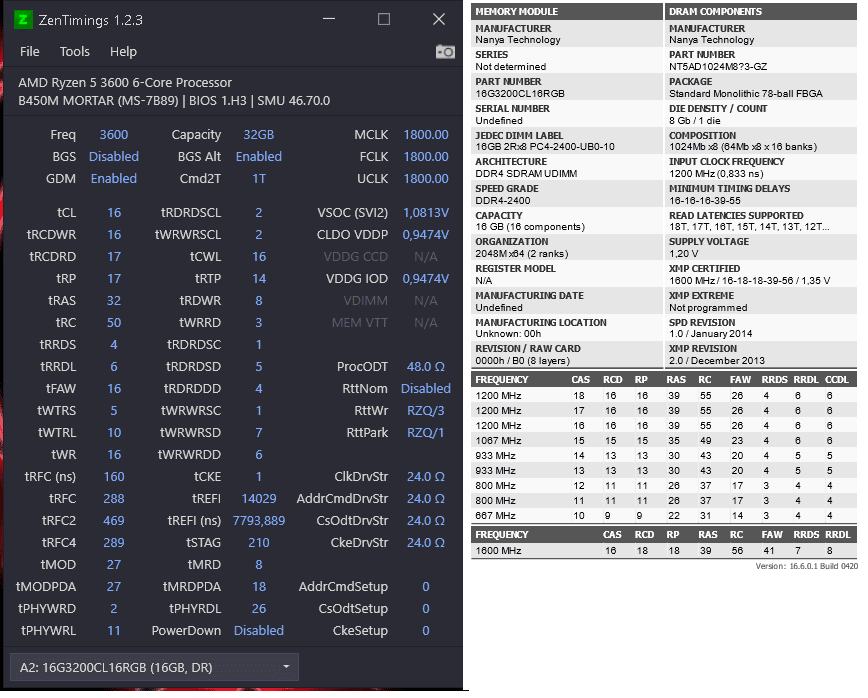This screenshot has width=868, height=698.
Task: Open the Tools menu
Action: (x=74, y=51)
